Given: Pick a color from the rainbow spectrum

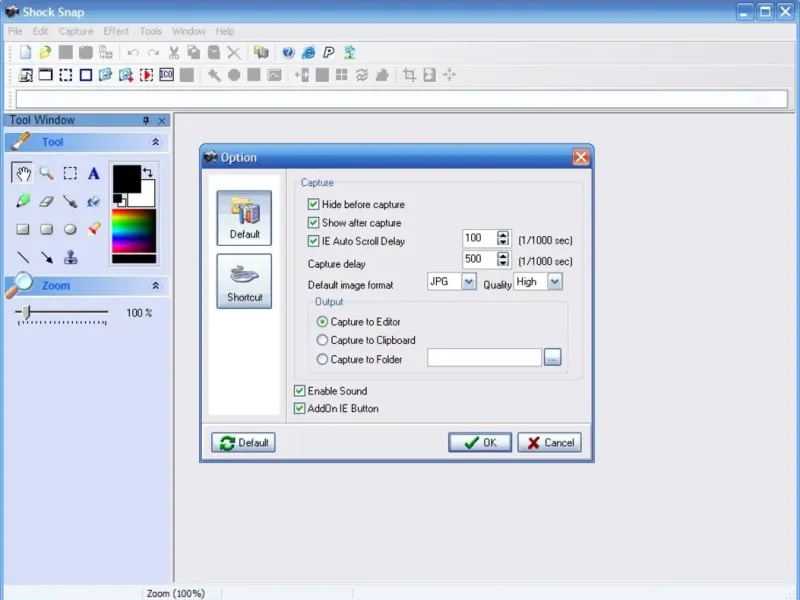Looking at the screenshot, I should click(134, 231).
